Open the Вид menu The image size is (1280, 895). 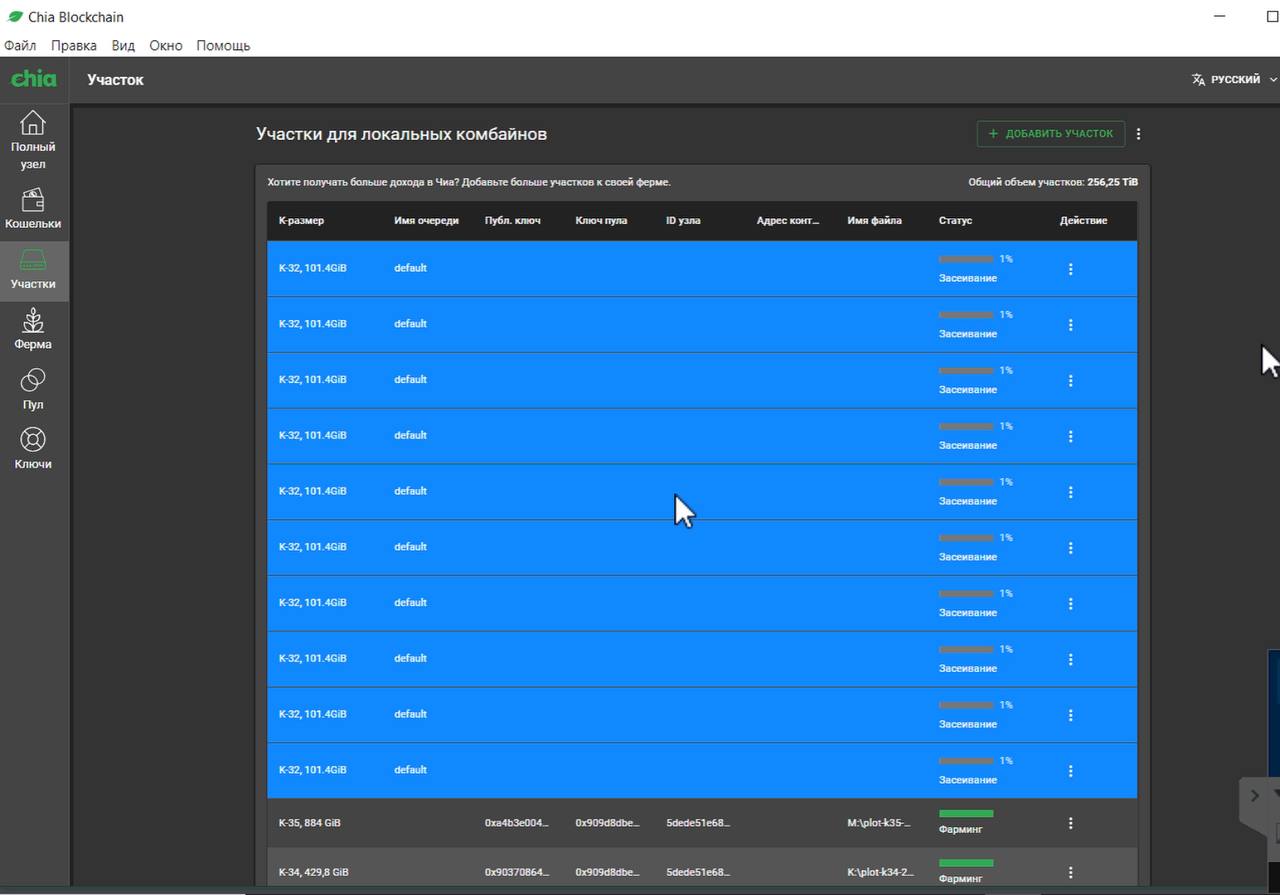pyautogui.click(x=123, y=45)
